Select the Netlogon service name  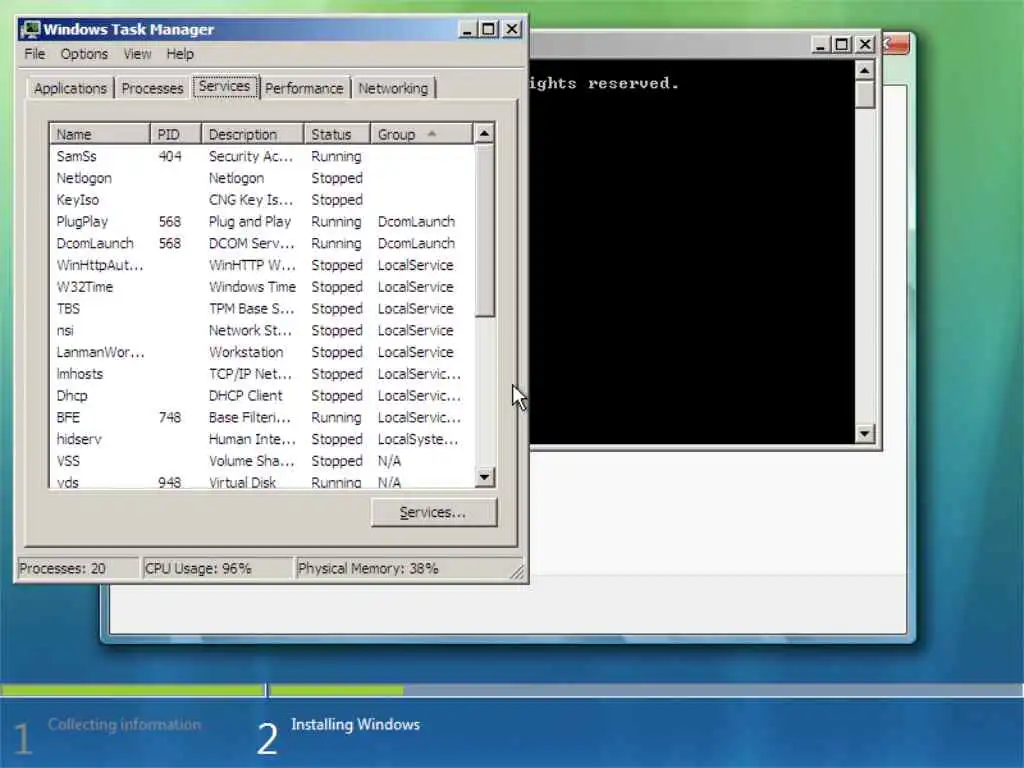(x=84, y=178)
